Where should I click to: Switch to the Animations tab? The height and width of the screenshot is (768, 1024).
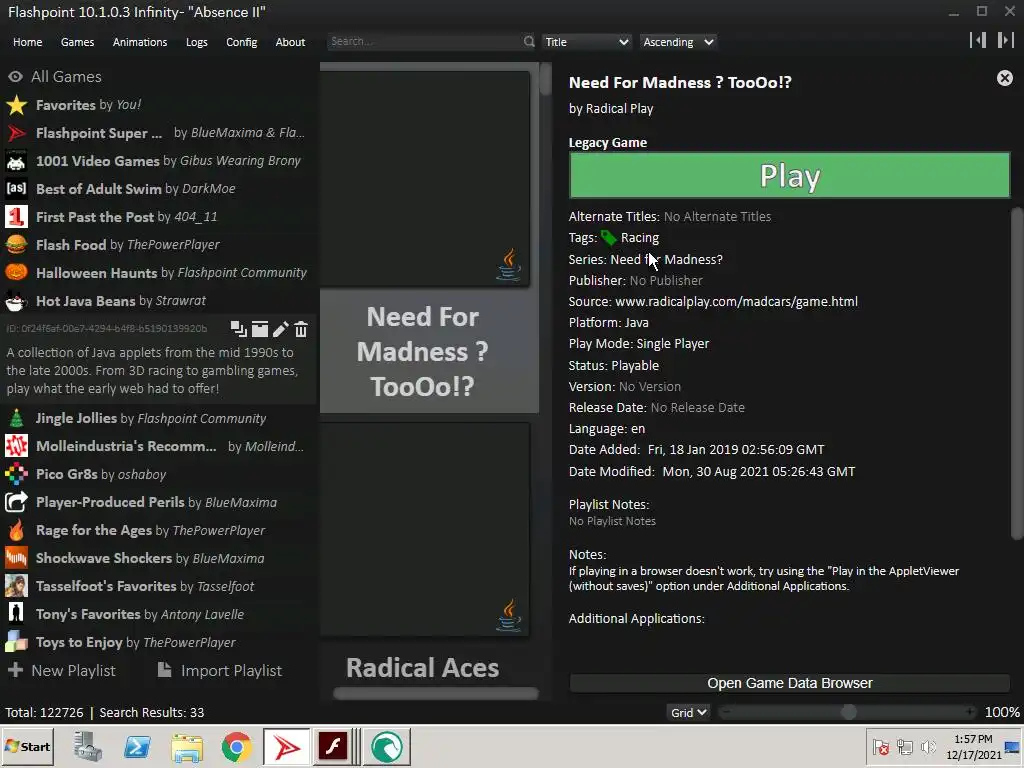coord(140,42)
